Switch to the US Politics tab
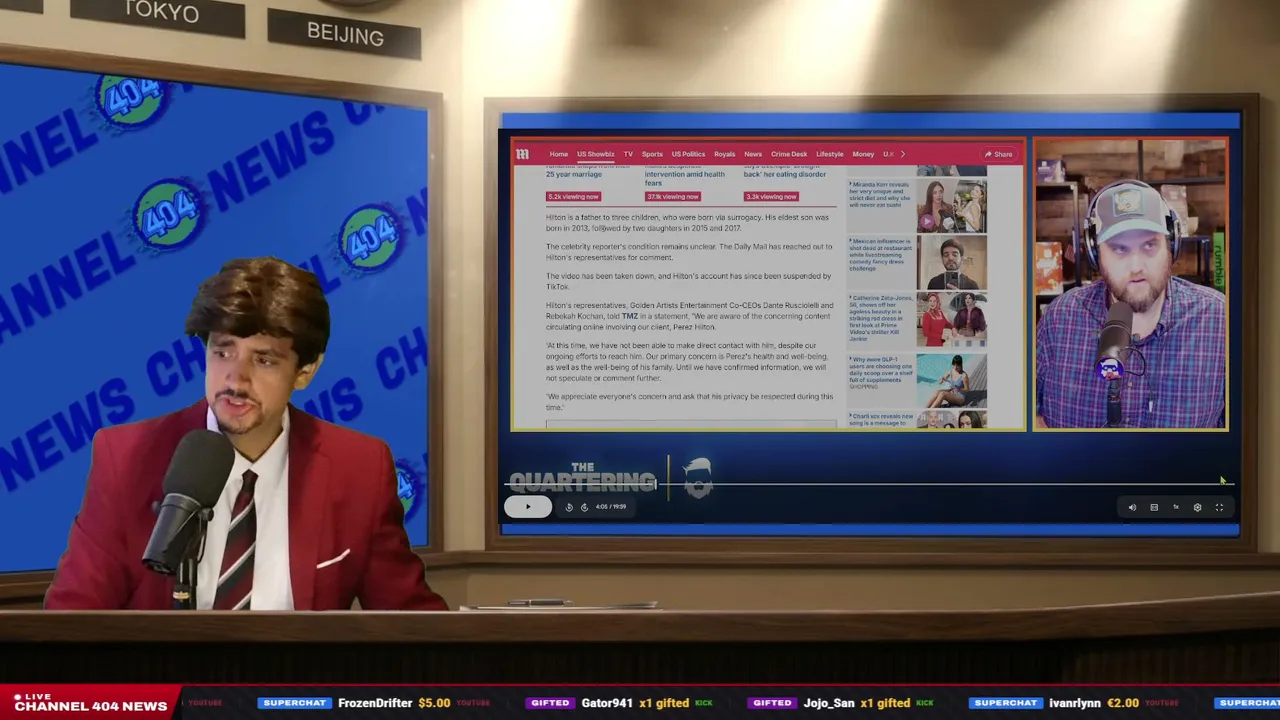This screenshot has height=720, width=1280. pos(688,154)
